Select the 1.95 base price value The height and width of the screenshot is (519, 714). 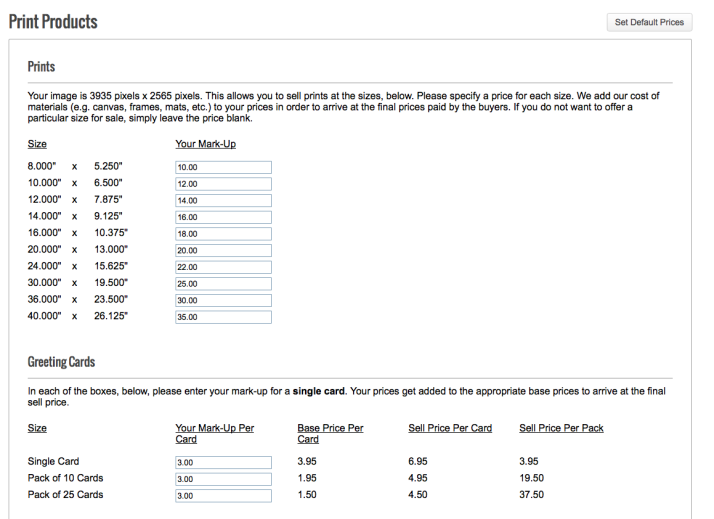307,478
